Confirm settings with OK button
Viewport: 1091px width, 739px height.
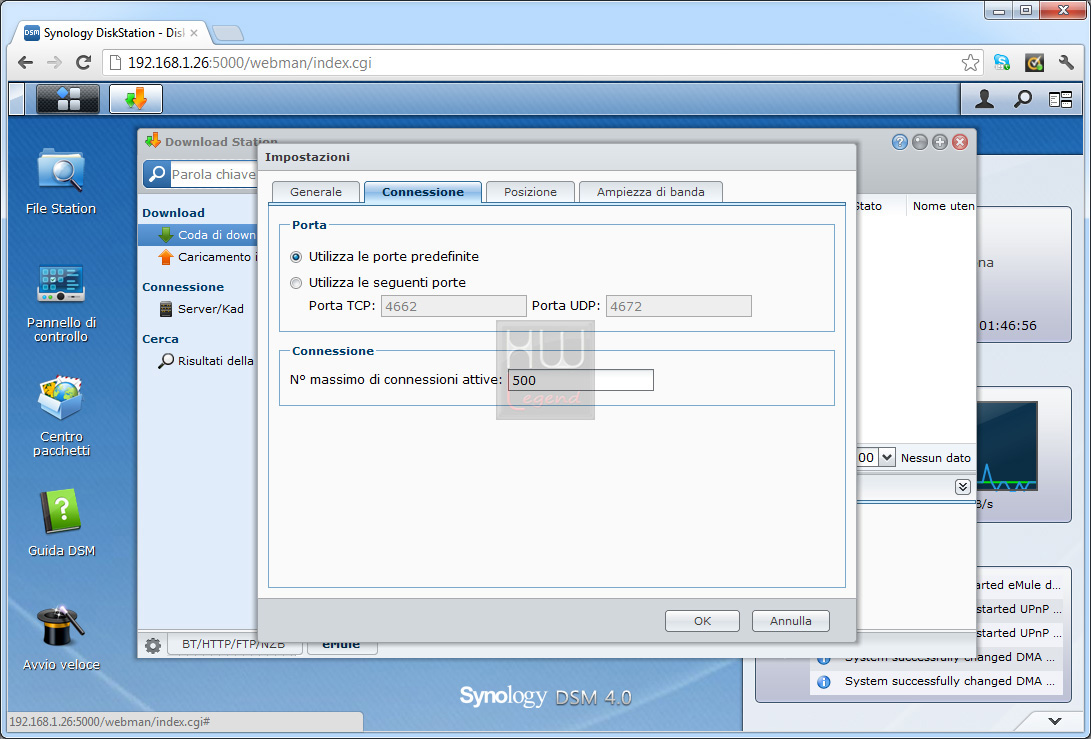tap(702, 621)
